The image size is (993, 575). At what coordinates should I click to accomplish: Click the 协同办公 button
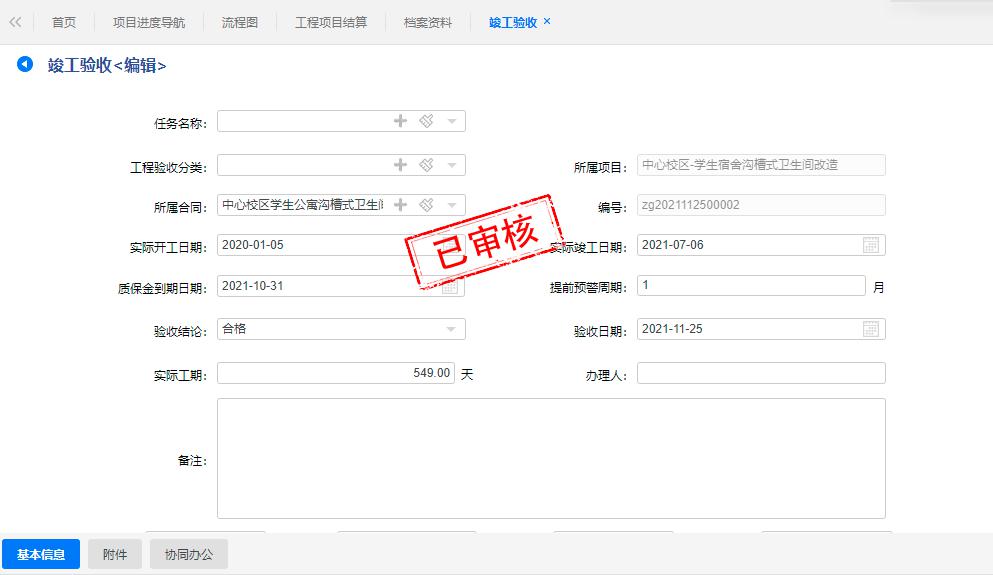click(189, 554)
